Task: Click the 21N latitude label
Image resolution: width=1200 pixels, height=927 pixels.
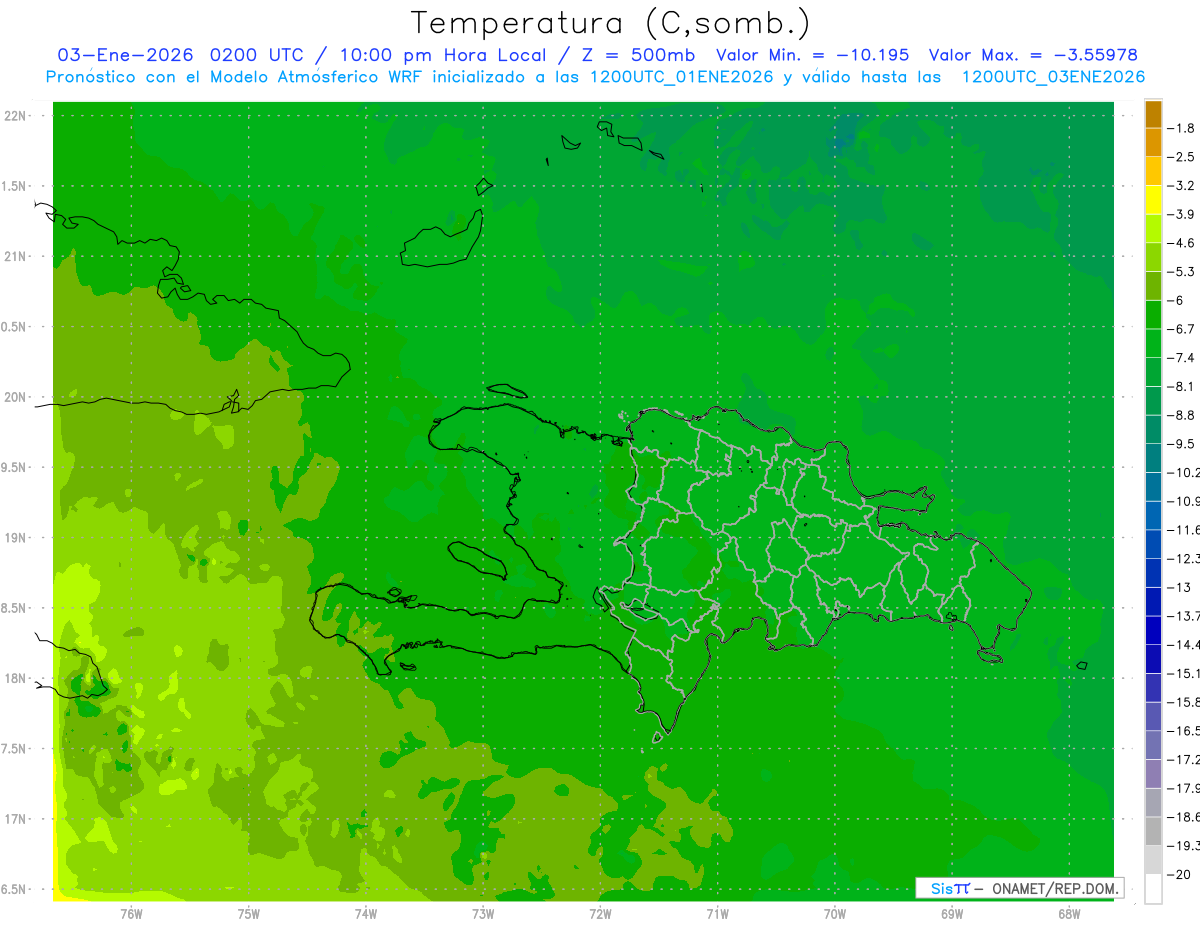Action: point(17,257)
